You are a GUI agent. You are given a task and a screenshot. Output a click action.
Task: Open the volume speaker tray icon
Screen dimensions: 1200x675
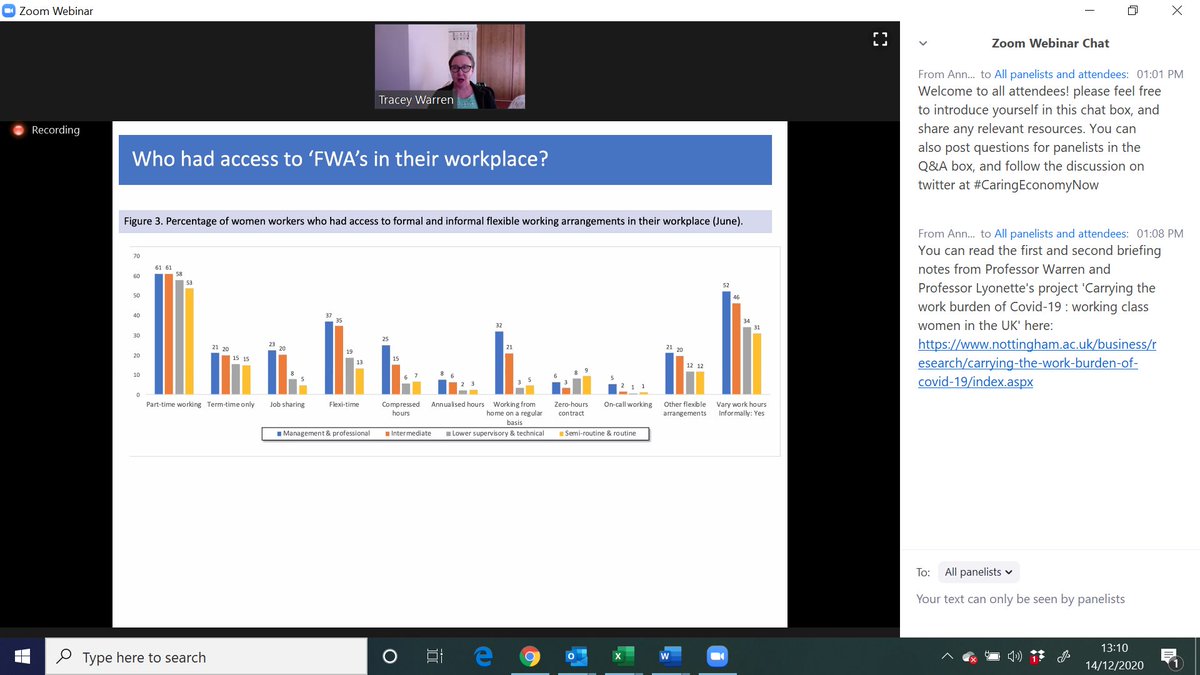click(x=1016, y=657)
